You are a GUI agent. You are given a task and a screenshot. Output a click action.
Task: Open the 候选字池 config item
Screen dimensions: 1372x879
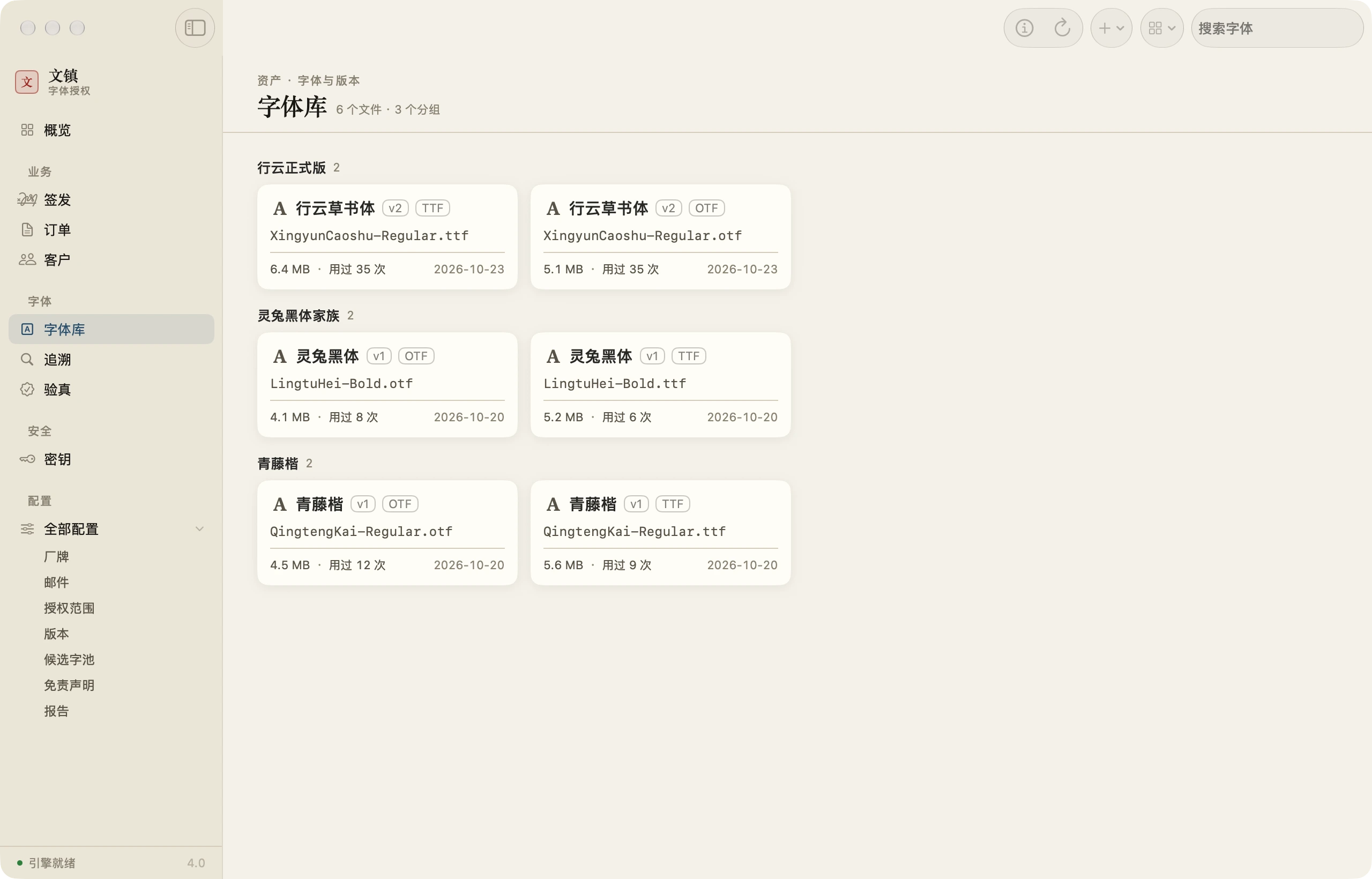pos(69,659)
